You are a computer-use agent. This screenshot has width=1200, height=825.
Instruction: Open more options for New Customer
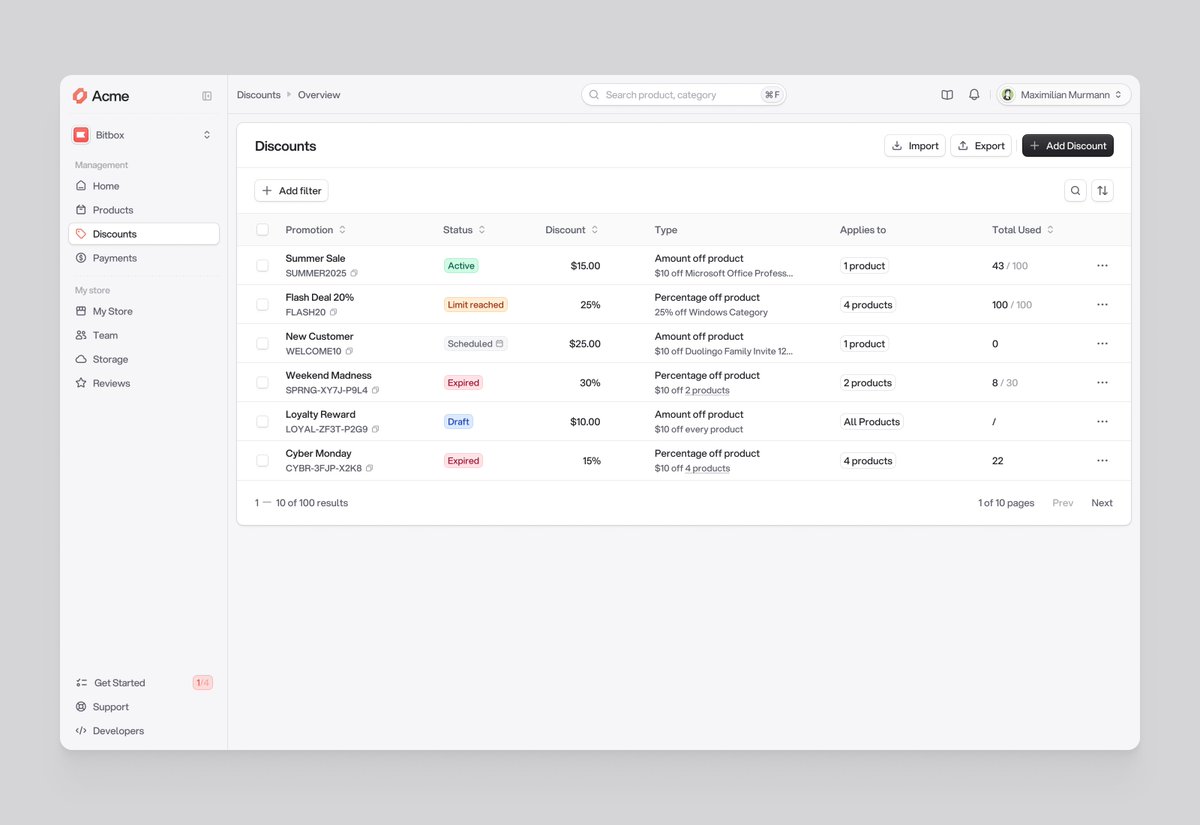coord(1102,344)
